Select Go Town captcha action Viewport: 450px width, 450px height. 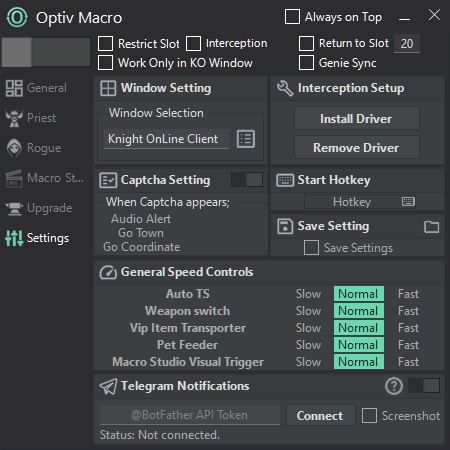pos(141,233)
